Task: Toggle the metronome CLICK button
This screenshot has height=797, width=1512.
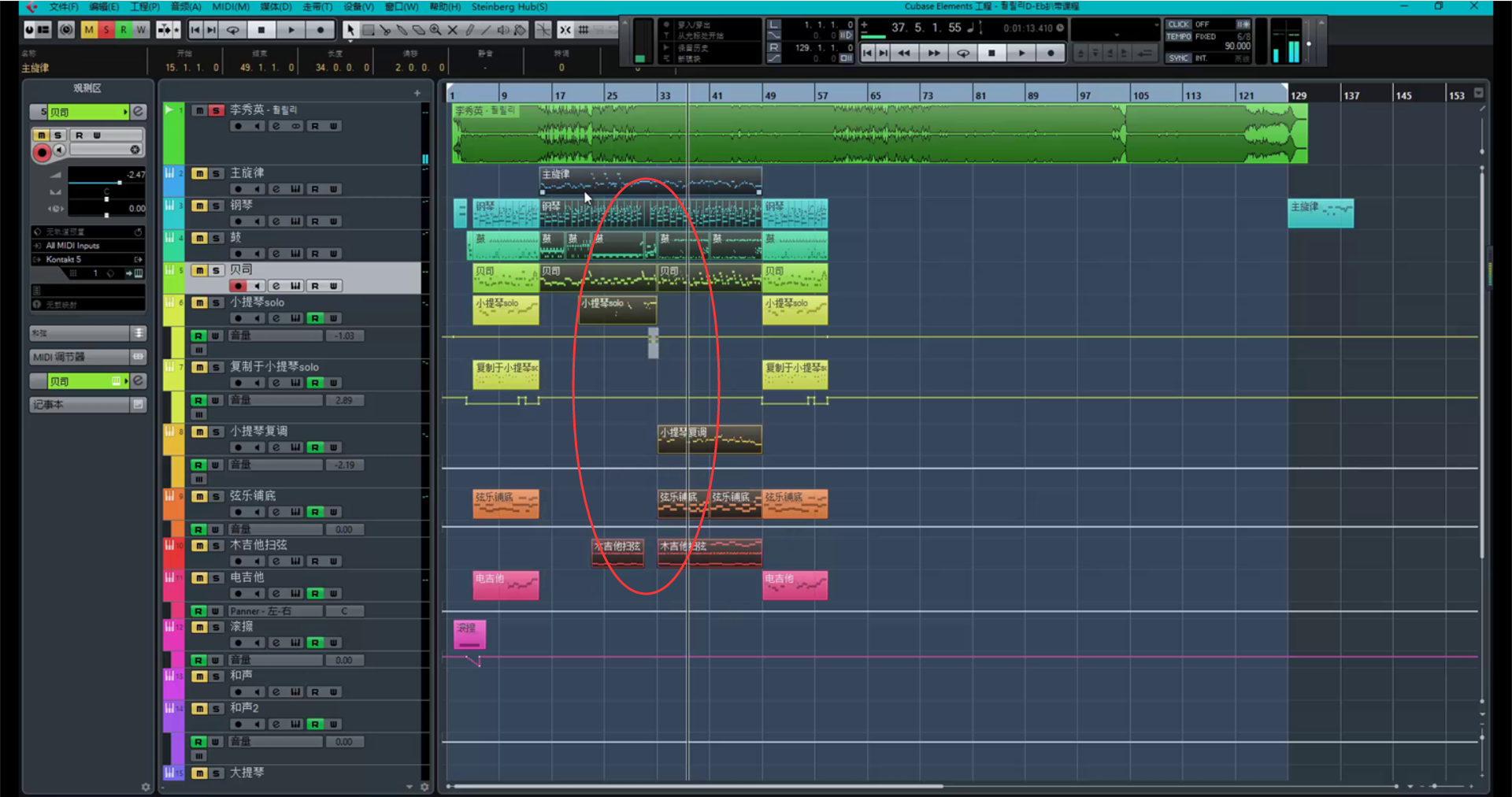Action: 1178,24
